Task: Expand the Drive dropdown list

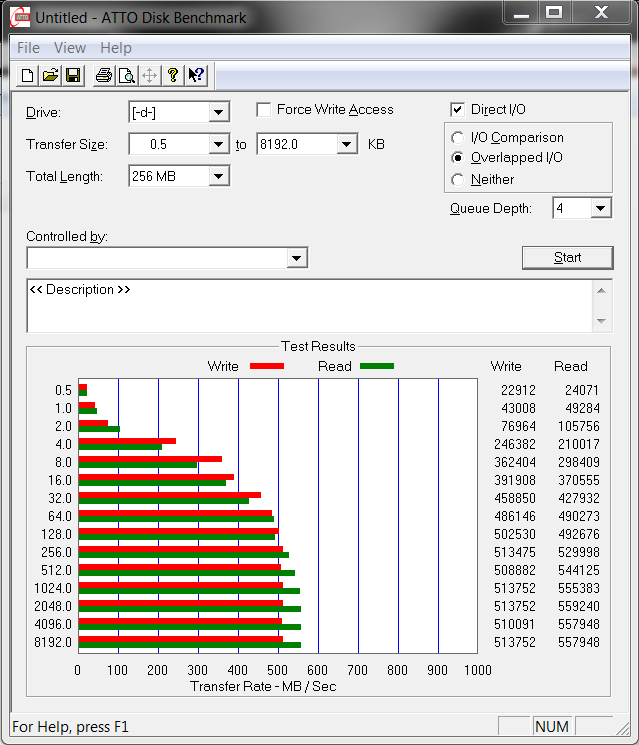Action: 219,113
